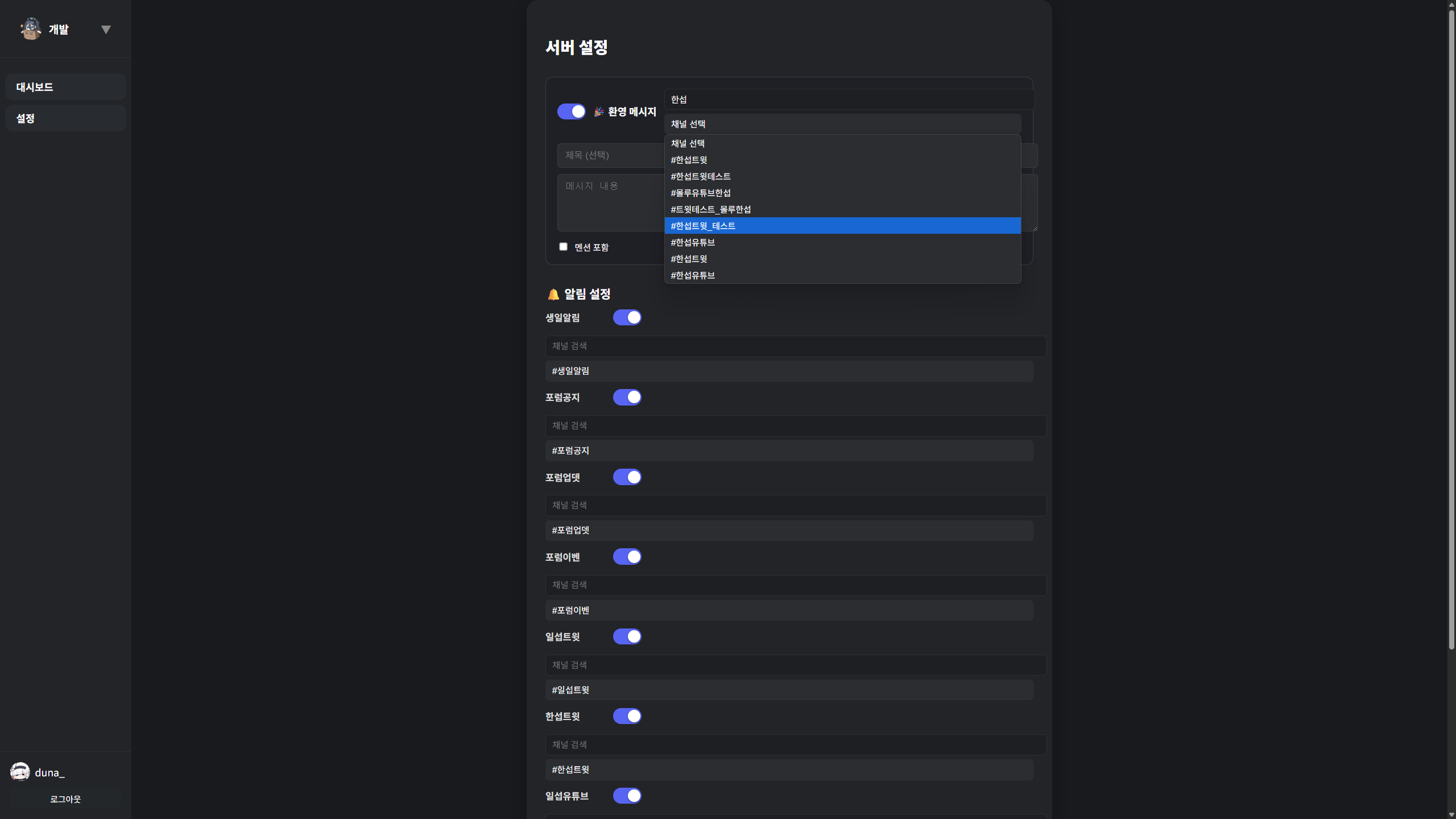Screen dimensions: 1456x819
Task: Click the duna_ user avatar
Action: pos(20,772)
